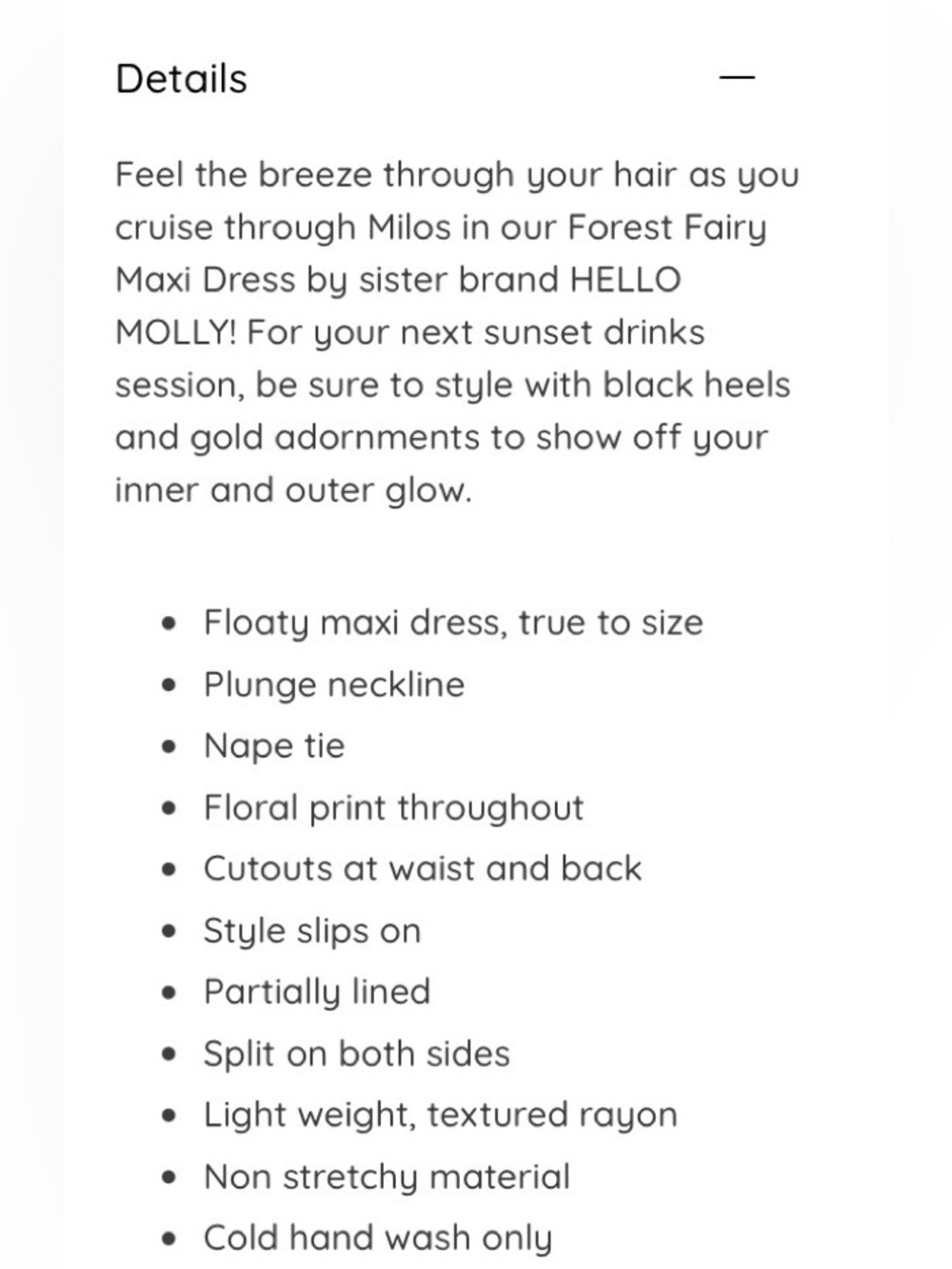The width and height of the screenshot is (952, 1269).
Task: Click the 'Plunge neckline' bullet item
Action: [334, 685]
